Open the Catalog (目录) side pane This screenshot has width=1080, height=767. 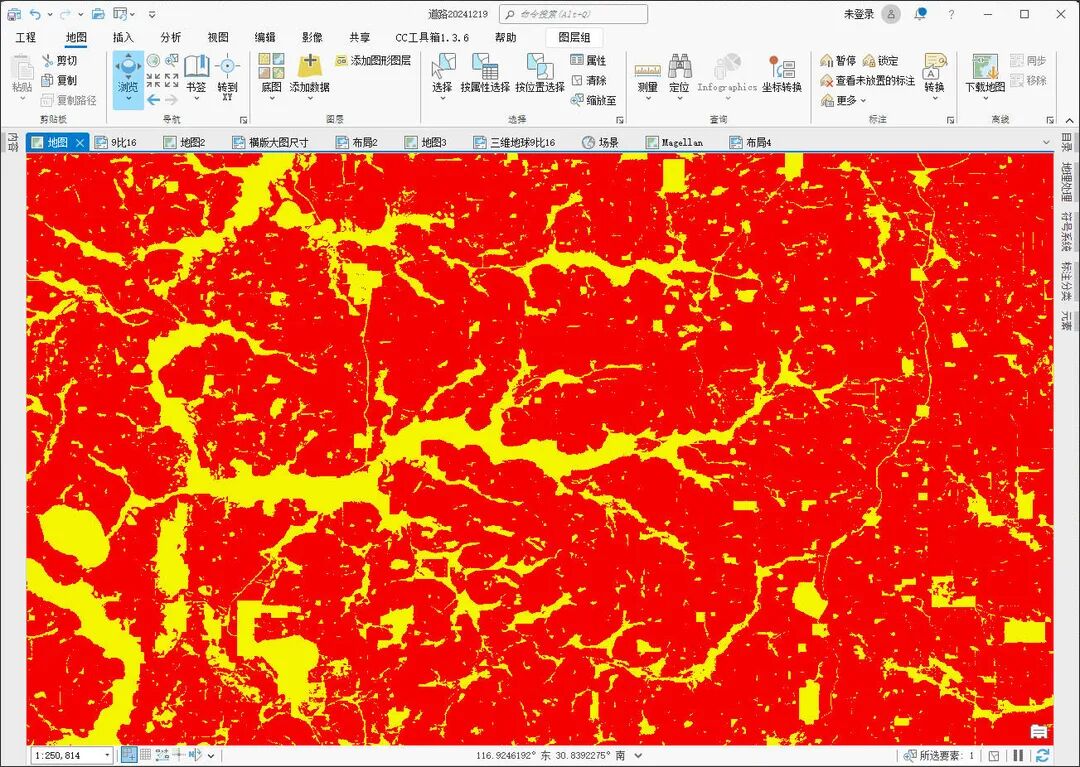point(1066,143)
